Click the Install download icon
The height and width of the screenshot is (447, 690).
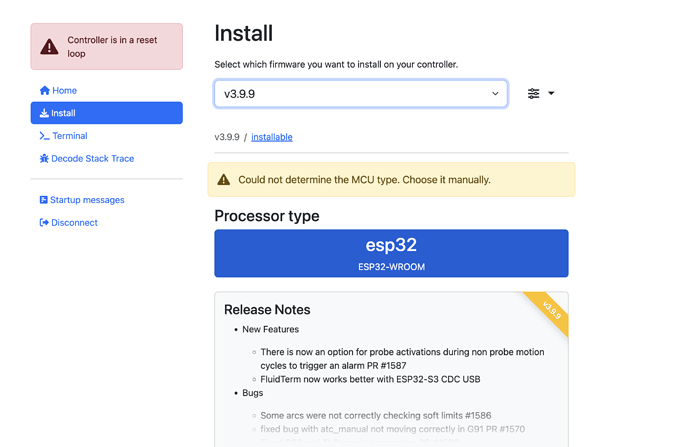[44, 113]
